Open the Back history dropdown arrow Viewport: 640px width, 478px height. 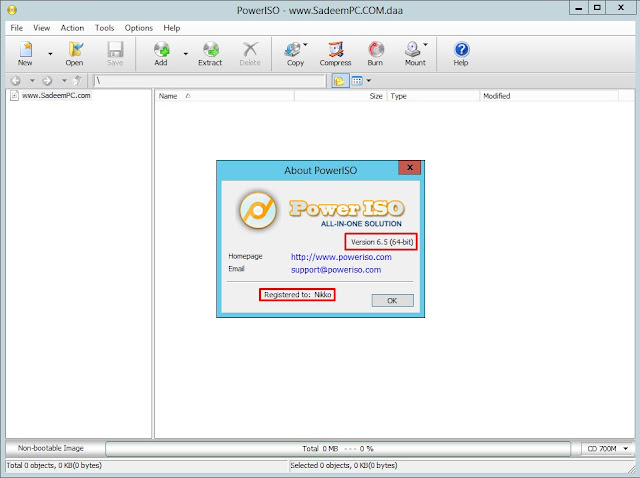[x=32, y=81]
